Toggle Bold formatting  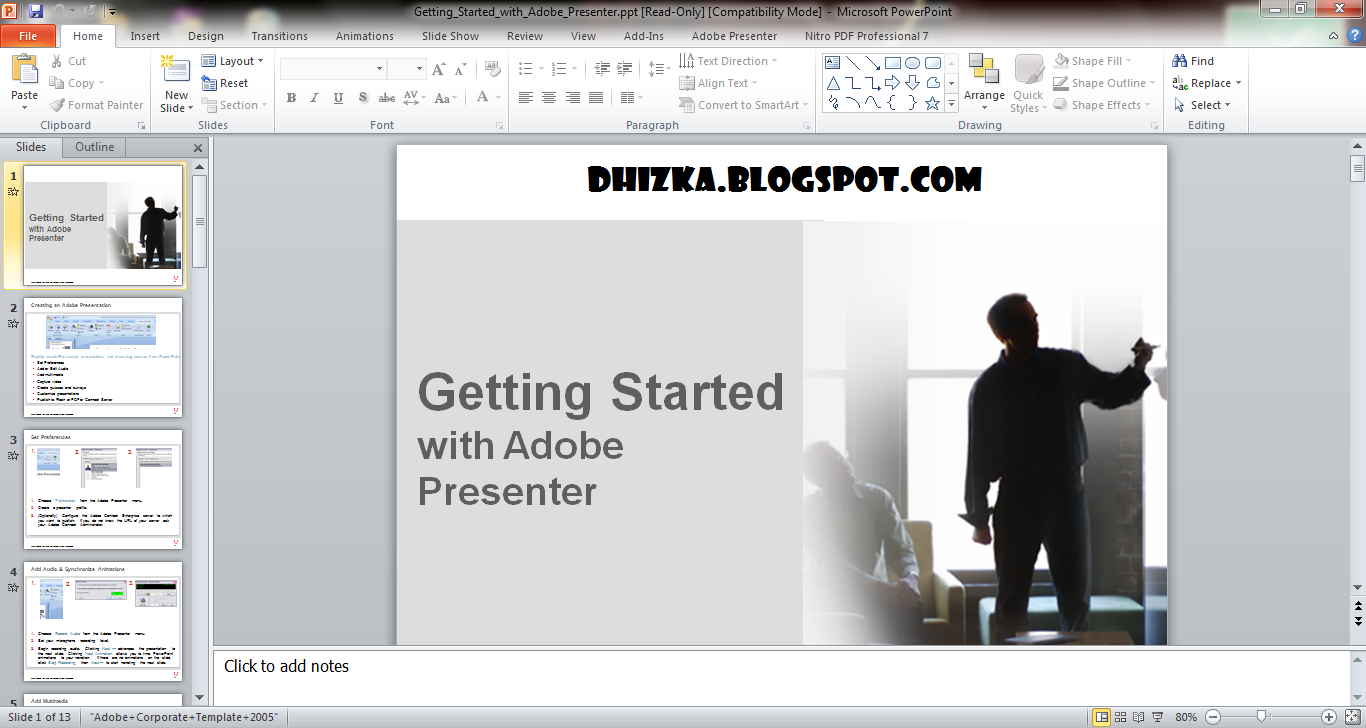[x=291, y=97]
